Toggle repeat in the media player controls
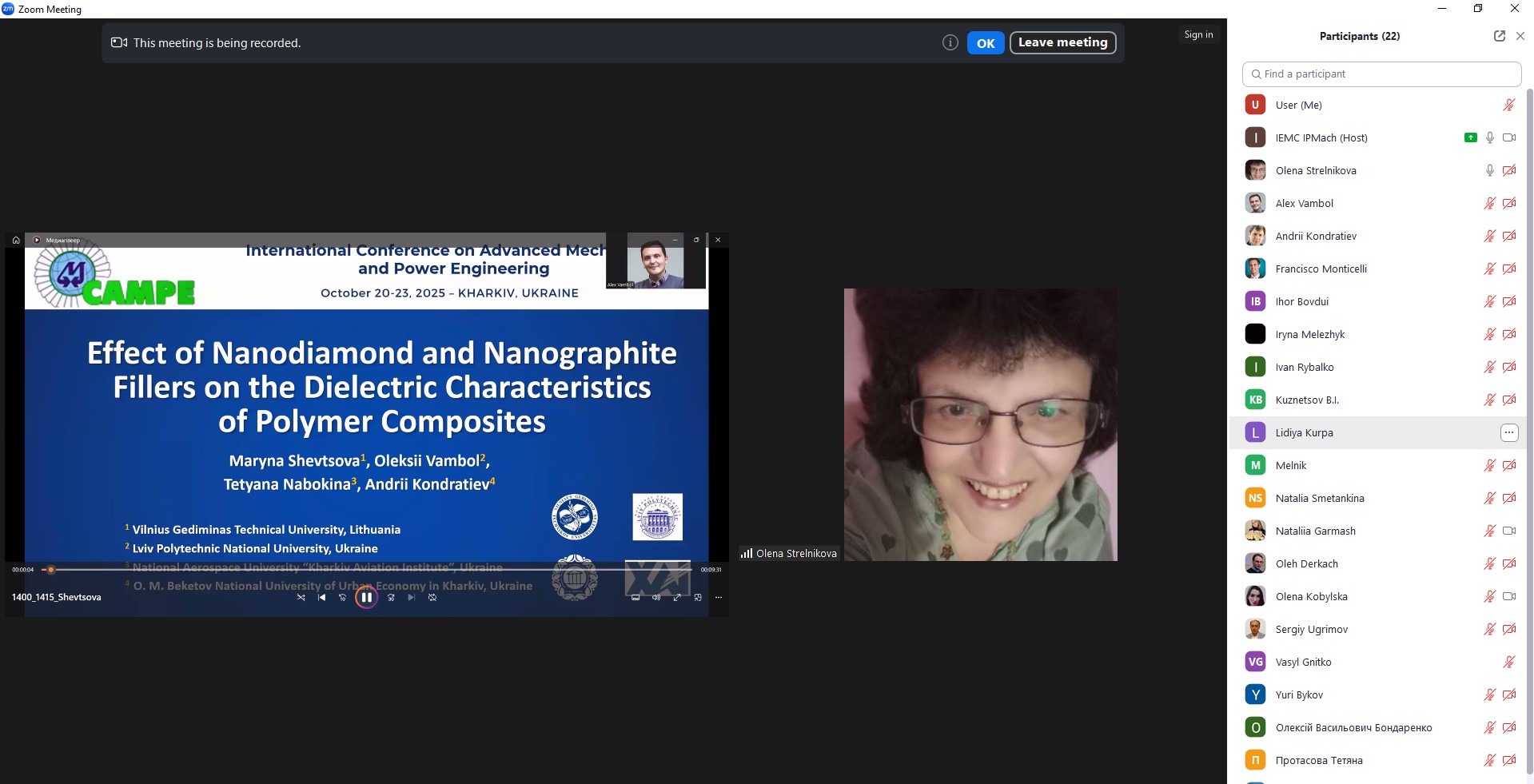 (432, 598)
